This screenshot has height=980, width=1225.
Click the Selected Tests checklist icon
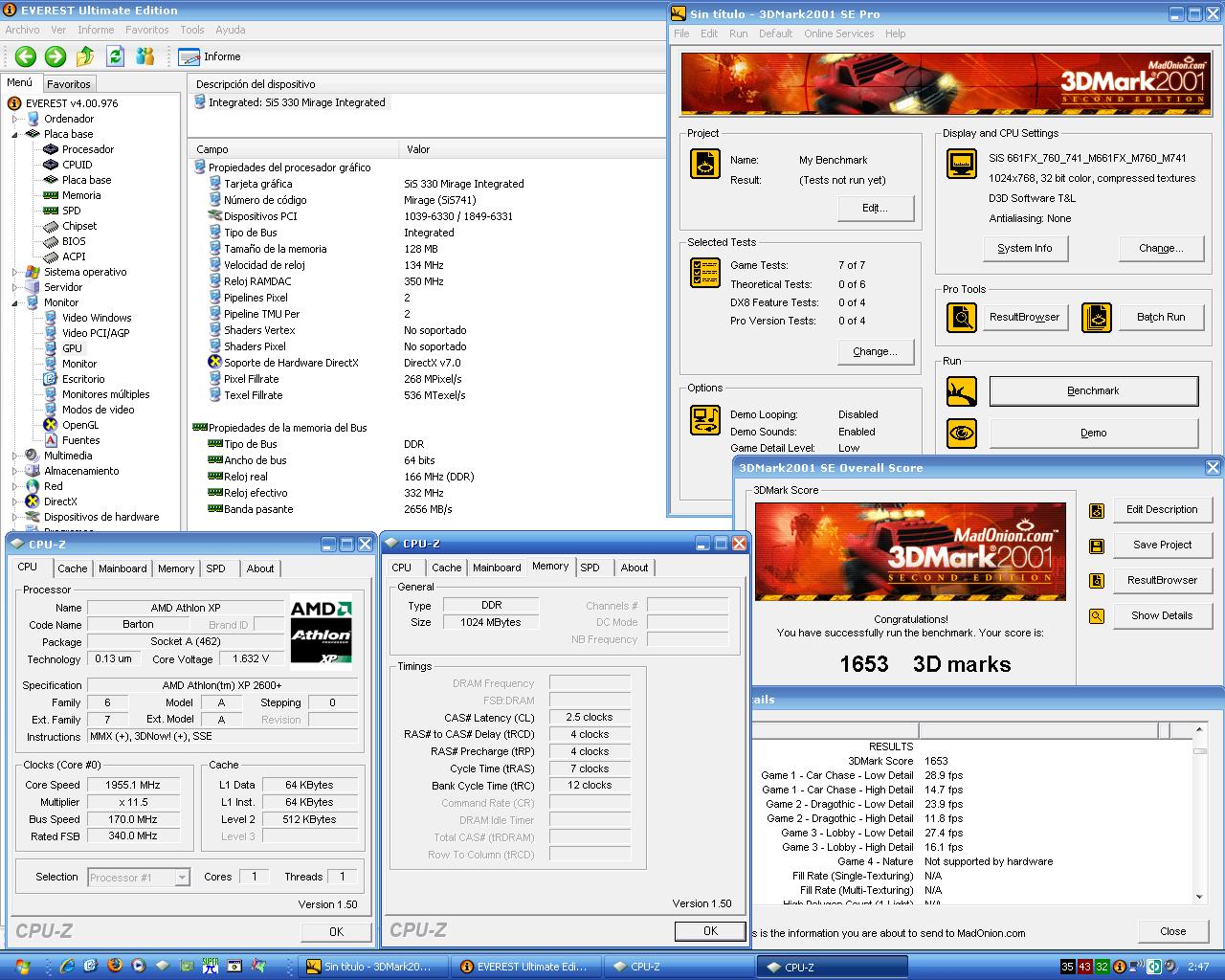click(705, 273)
